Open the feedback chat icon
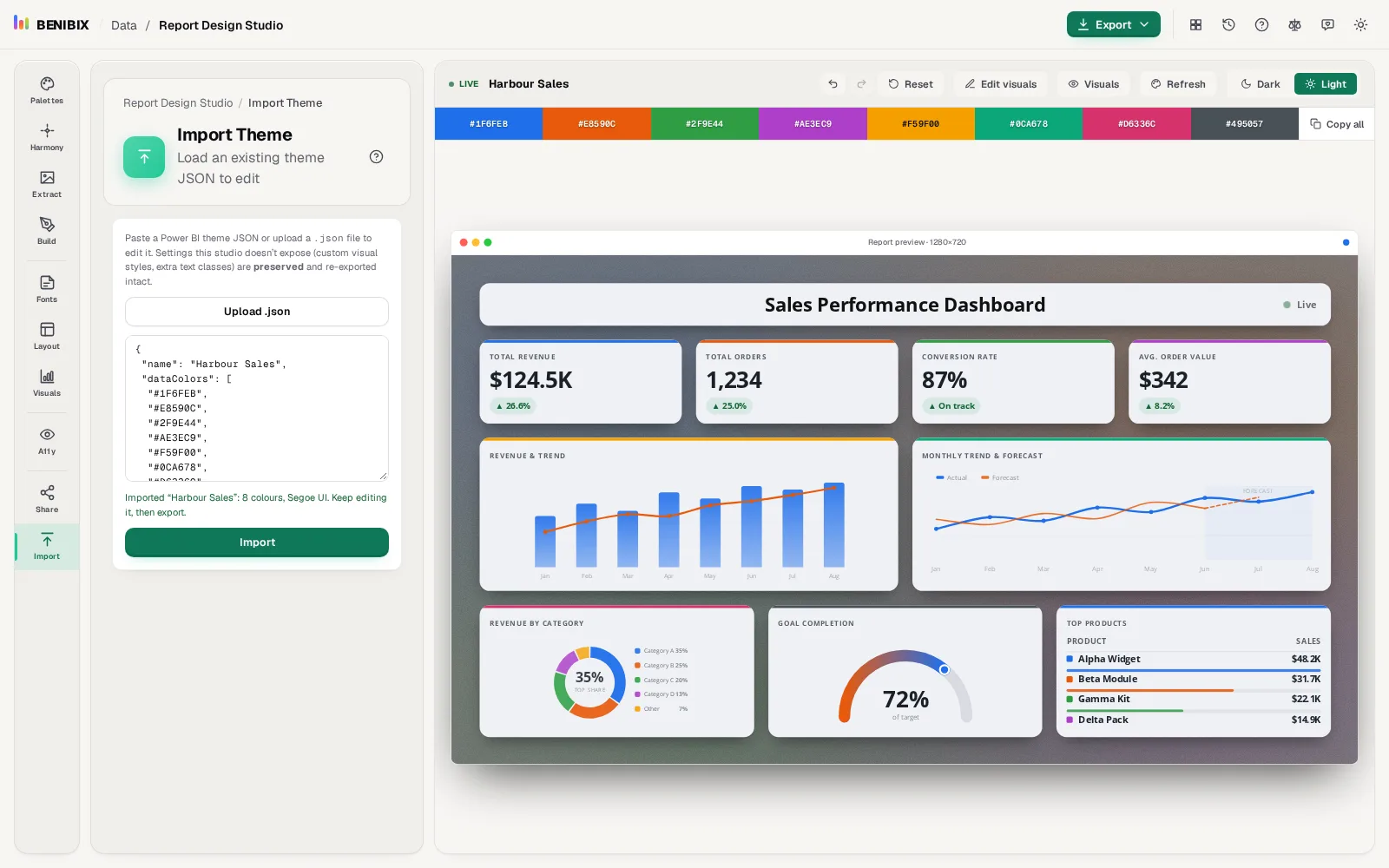The height and width of the screenshot is (868, 1389). pos(1327,25)
